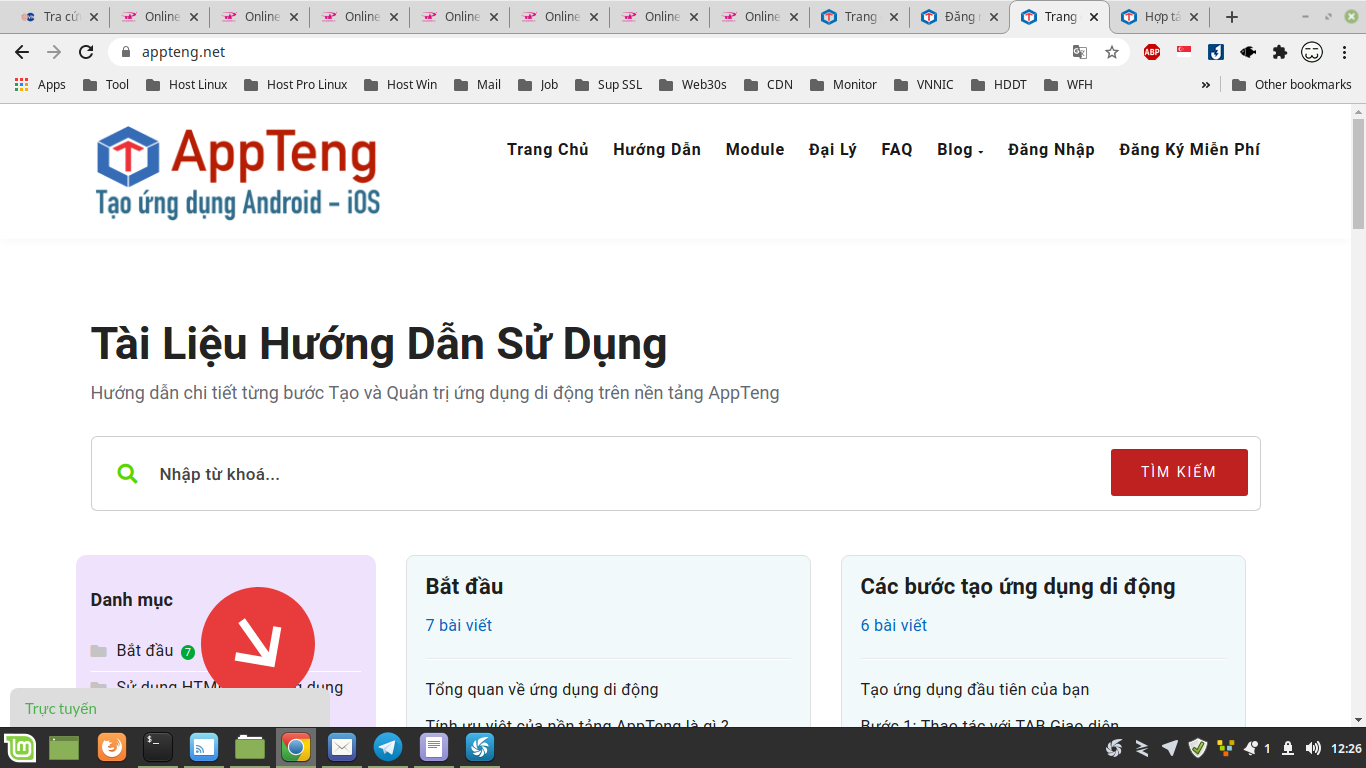The image size is (1366, 768).
Task: Click the volume icon in system tray
Action: point(1313,748)
